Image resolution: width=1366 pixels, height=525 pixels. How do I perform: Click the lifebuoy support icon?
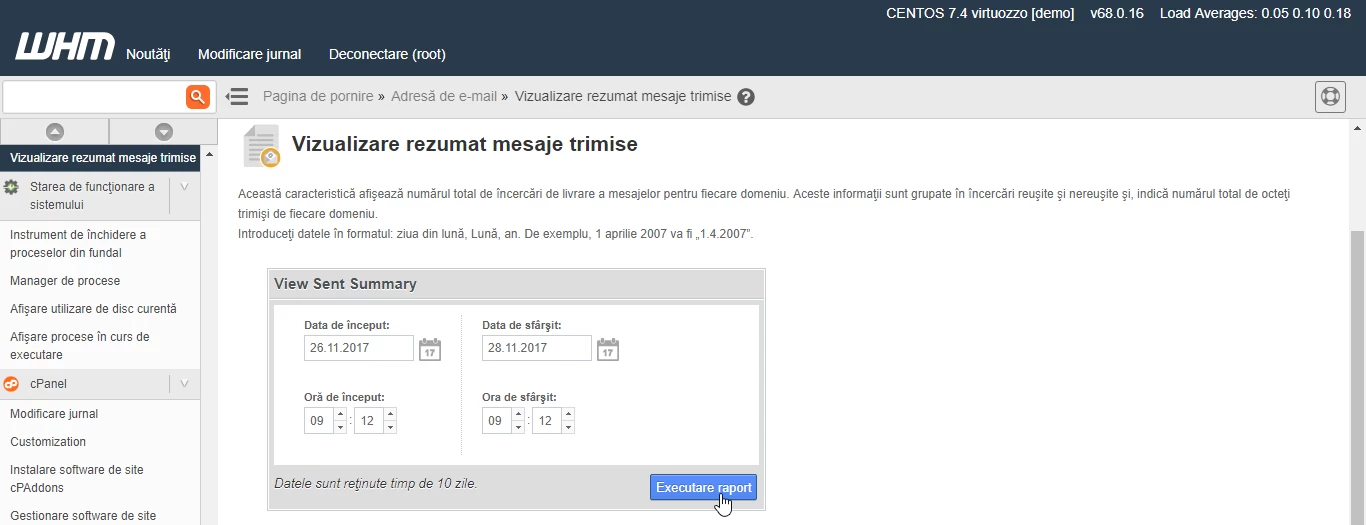(x=1329, y=97)
